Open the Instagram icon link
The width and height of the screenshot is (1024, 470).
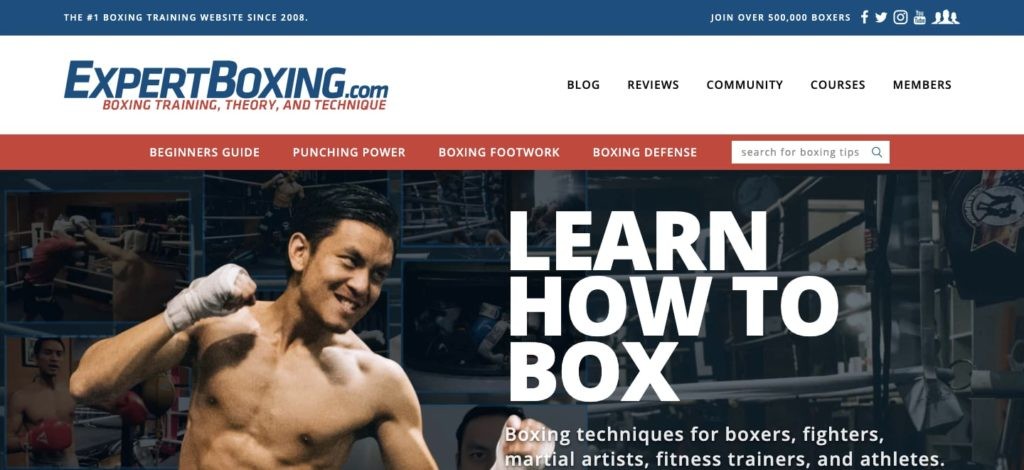pyautogui.click(x=901, y=18)
